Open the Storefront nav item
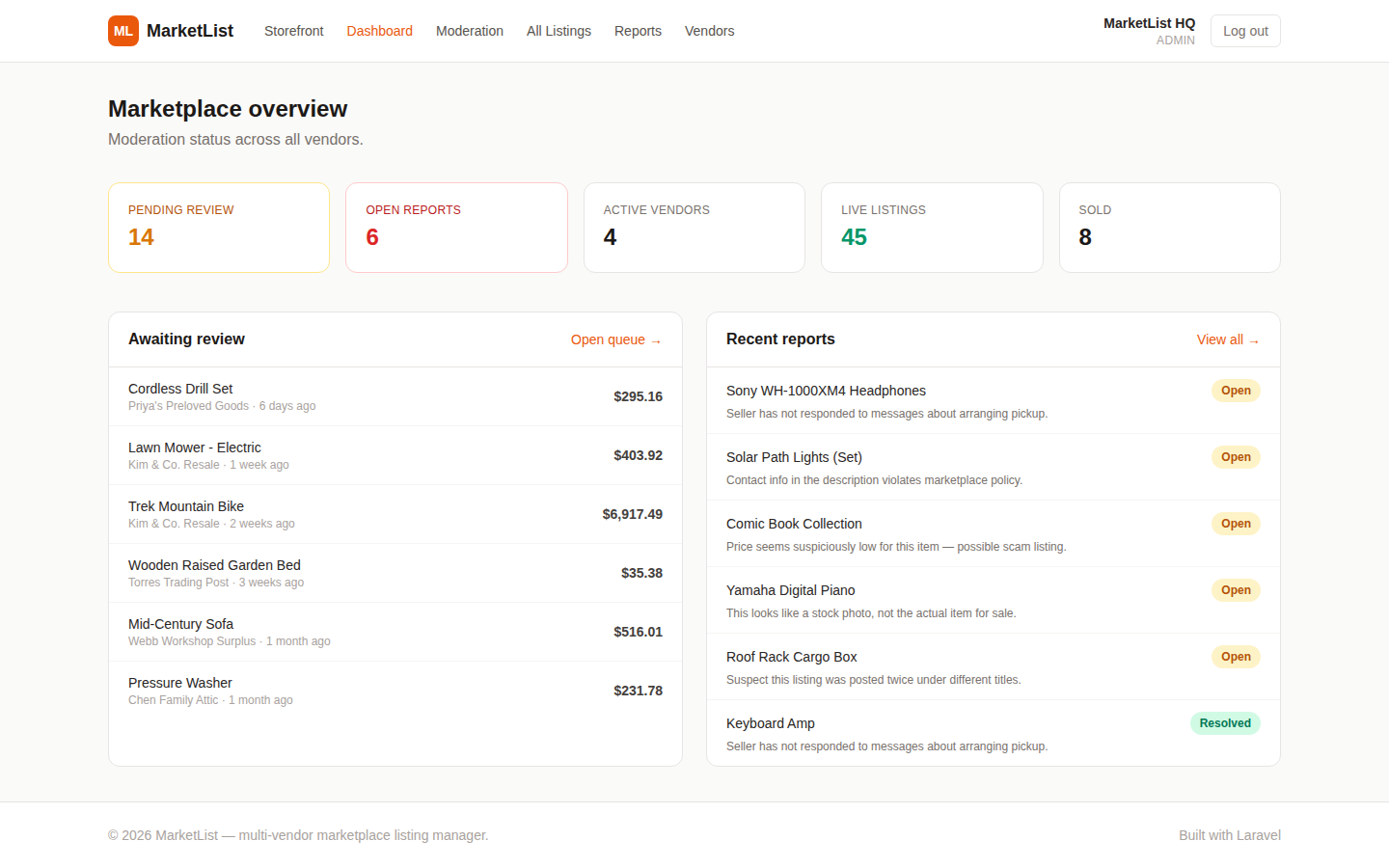 click(x=294, y=31)
